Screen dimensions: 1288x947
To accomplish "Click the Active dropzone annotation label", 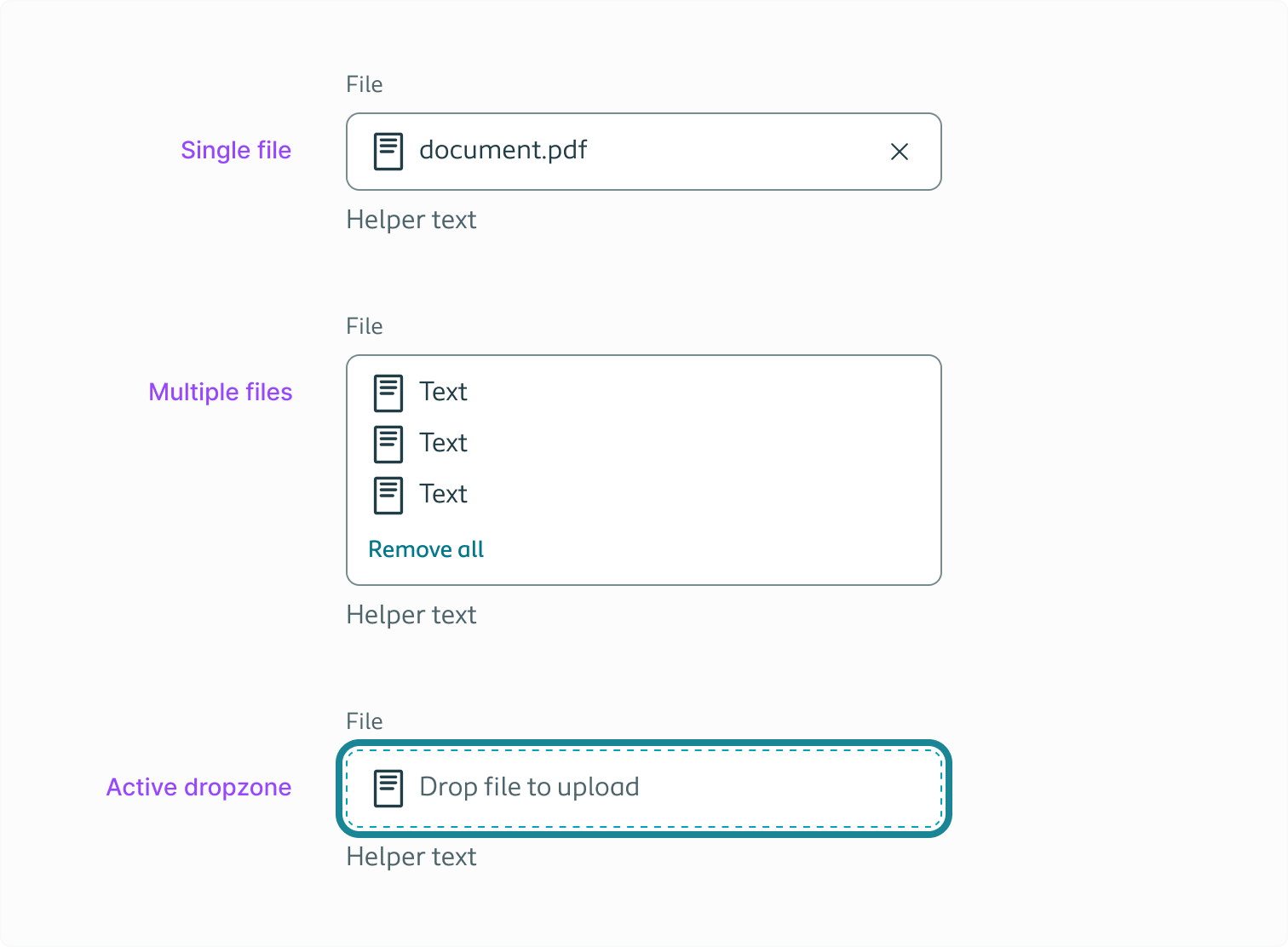I will click(199, 787).
